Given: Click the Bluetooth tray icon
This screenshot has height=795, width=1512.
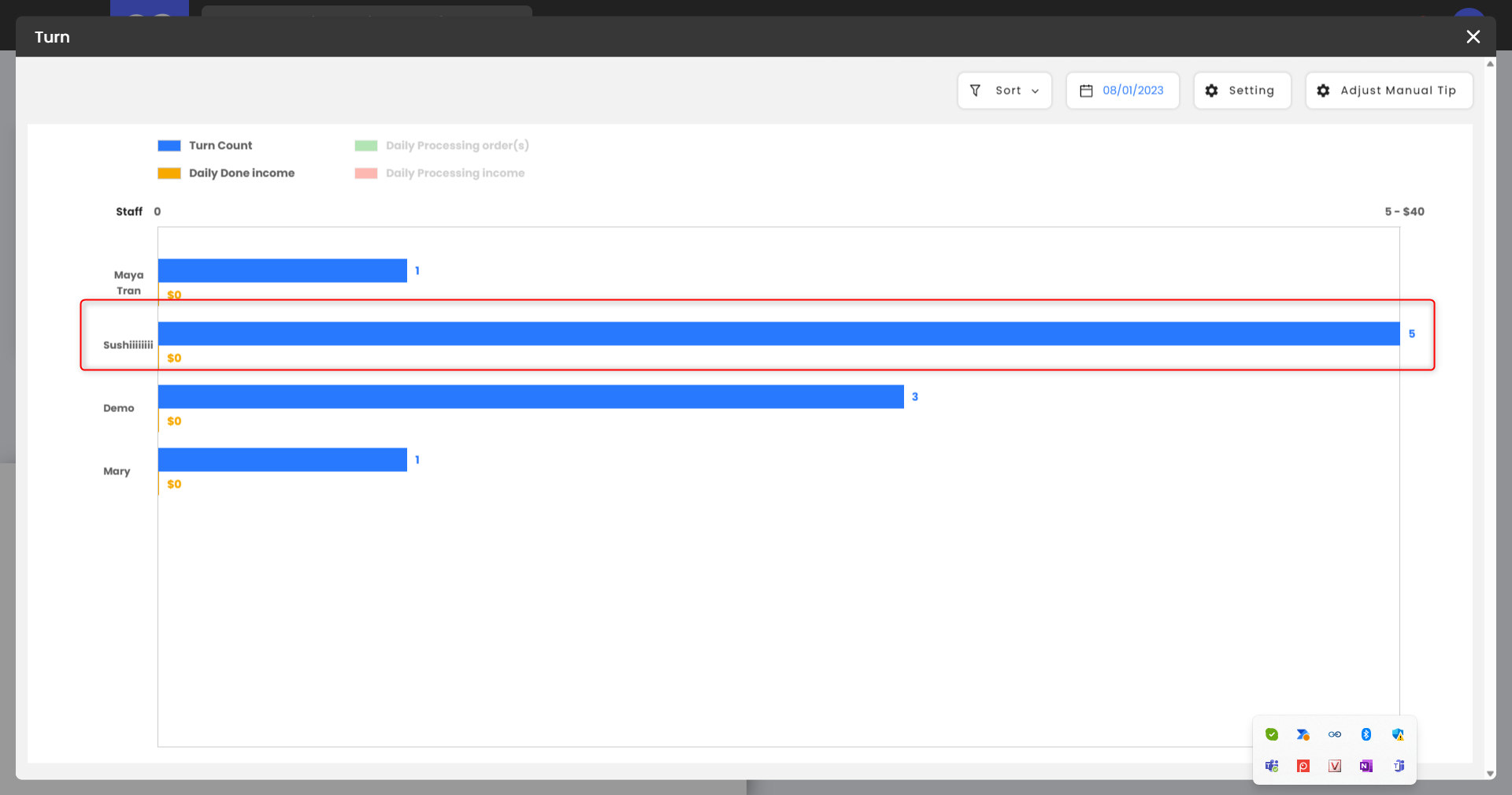Looking at the screenshot, I should (x=1366, y=734).
